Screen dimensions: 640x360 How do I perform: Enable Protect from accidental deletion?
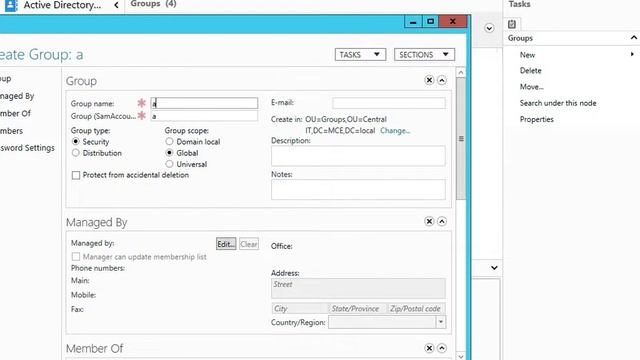click(x=76, y=175)
